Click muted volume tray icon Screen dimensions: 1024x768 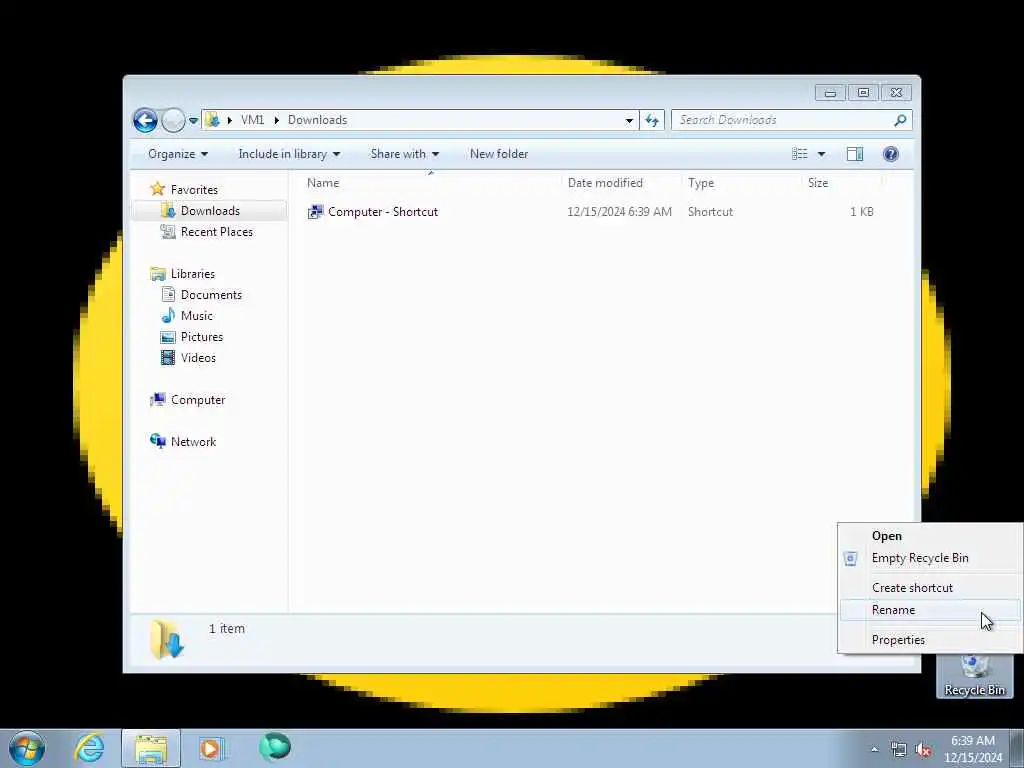[x=923, y=750]
